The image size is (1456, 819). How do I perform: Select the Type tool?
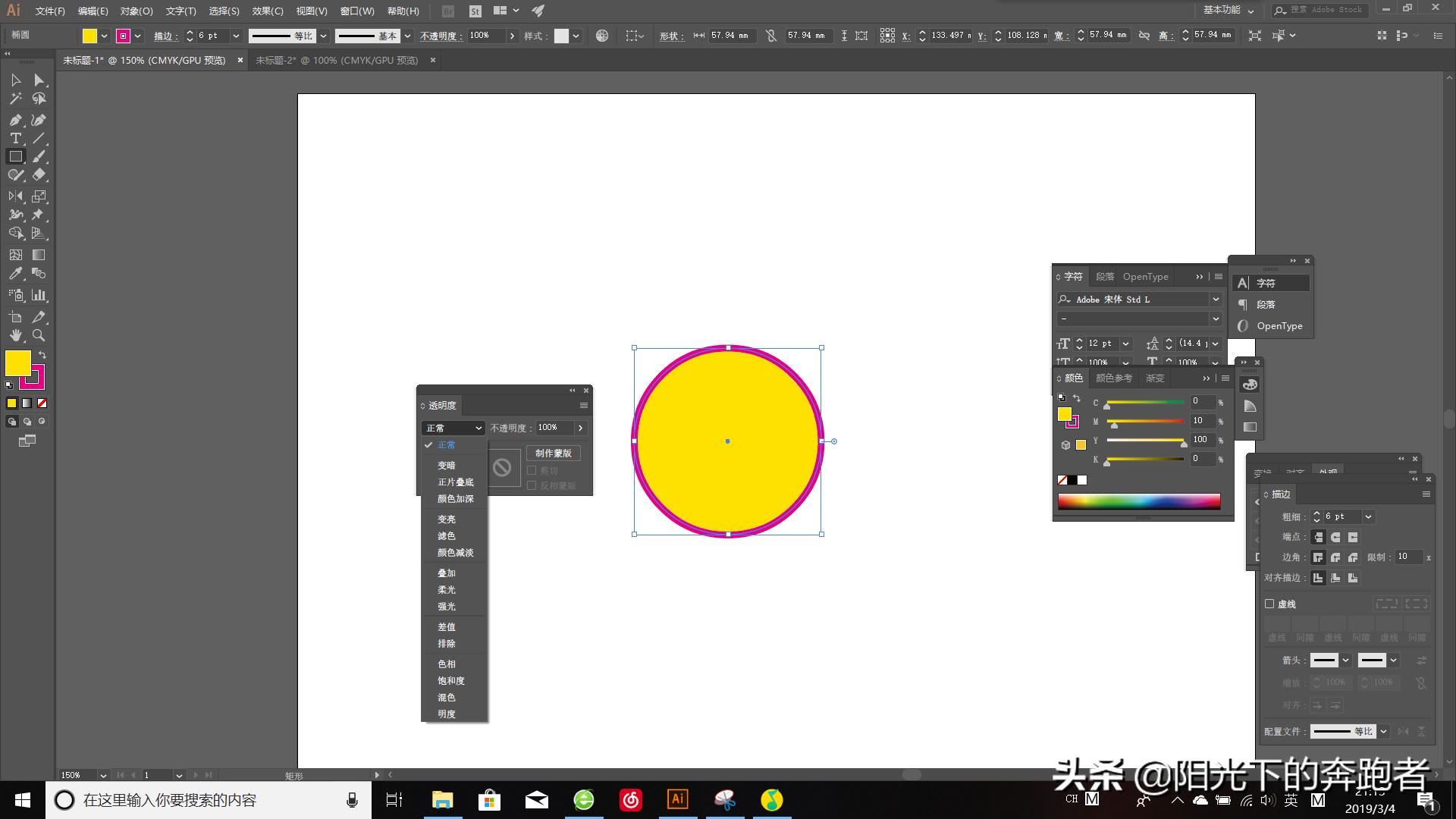pos(15,138)
